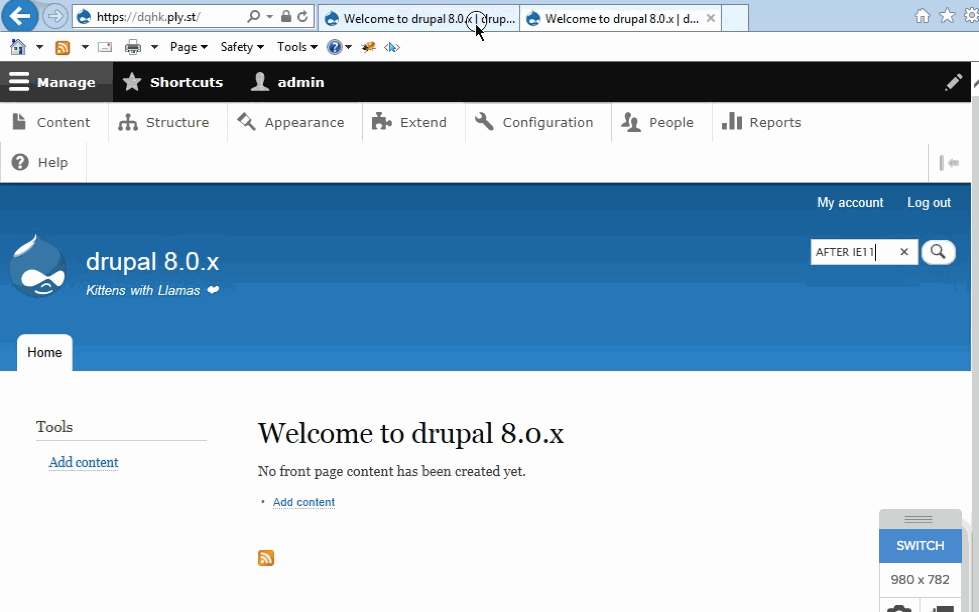This screenshot has height=612, width=979.
Task: Expand the Home button dropdown arrow
Action: pyautogui.click(x=39, y=47)
